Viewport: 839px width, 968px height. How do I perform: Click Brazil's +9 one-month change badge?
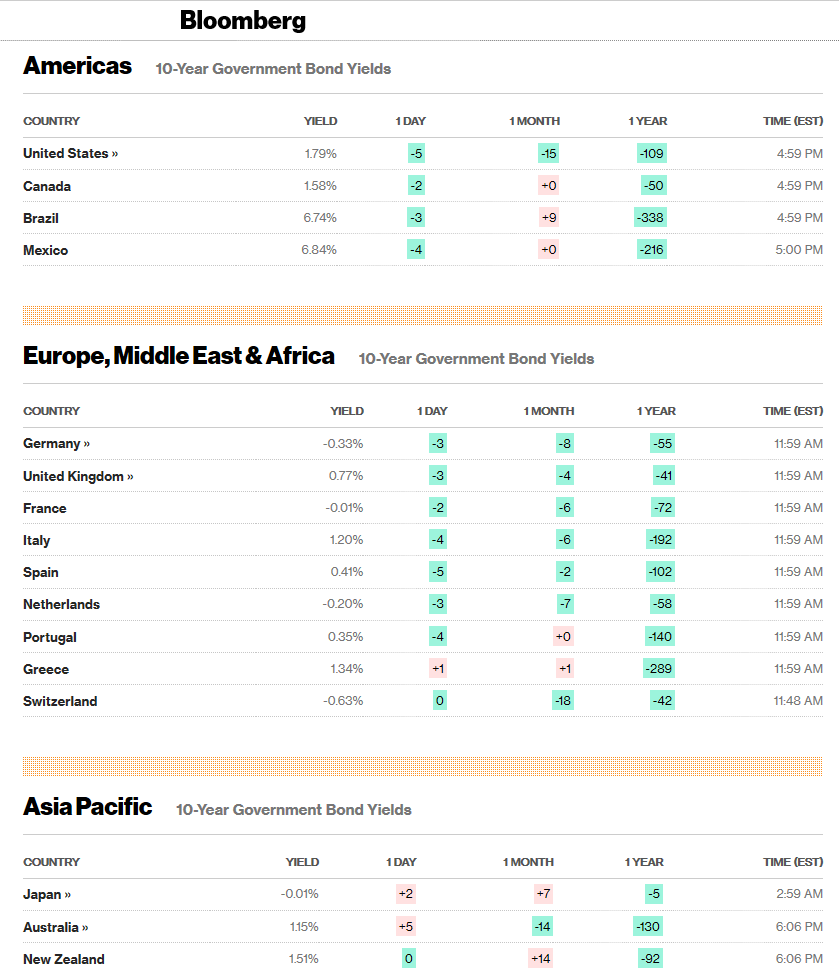click(548, 218)
